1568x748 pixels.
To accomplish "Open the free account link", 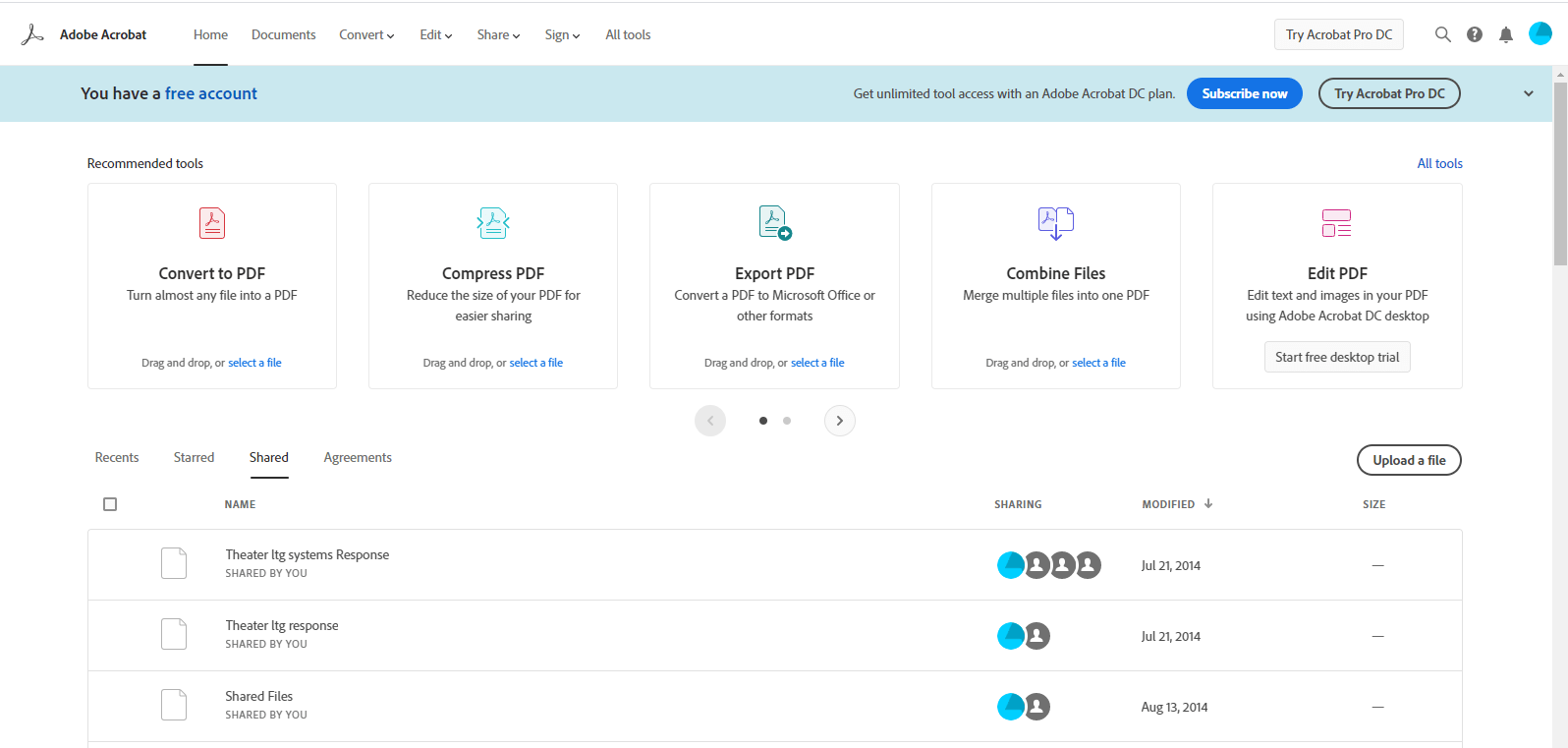I will (x=211, y=93).
